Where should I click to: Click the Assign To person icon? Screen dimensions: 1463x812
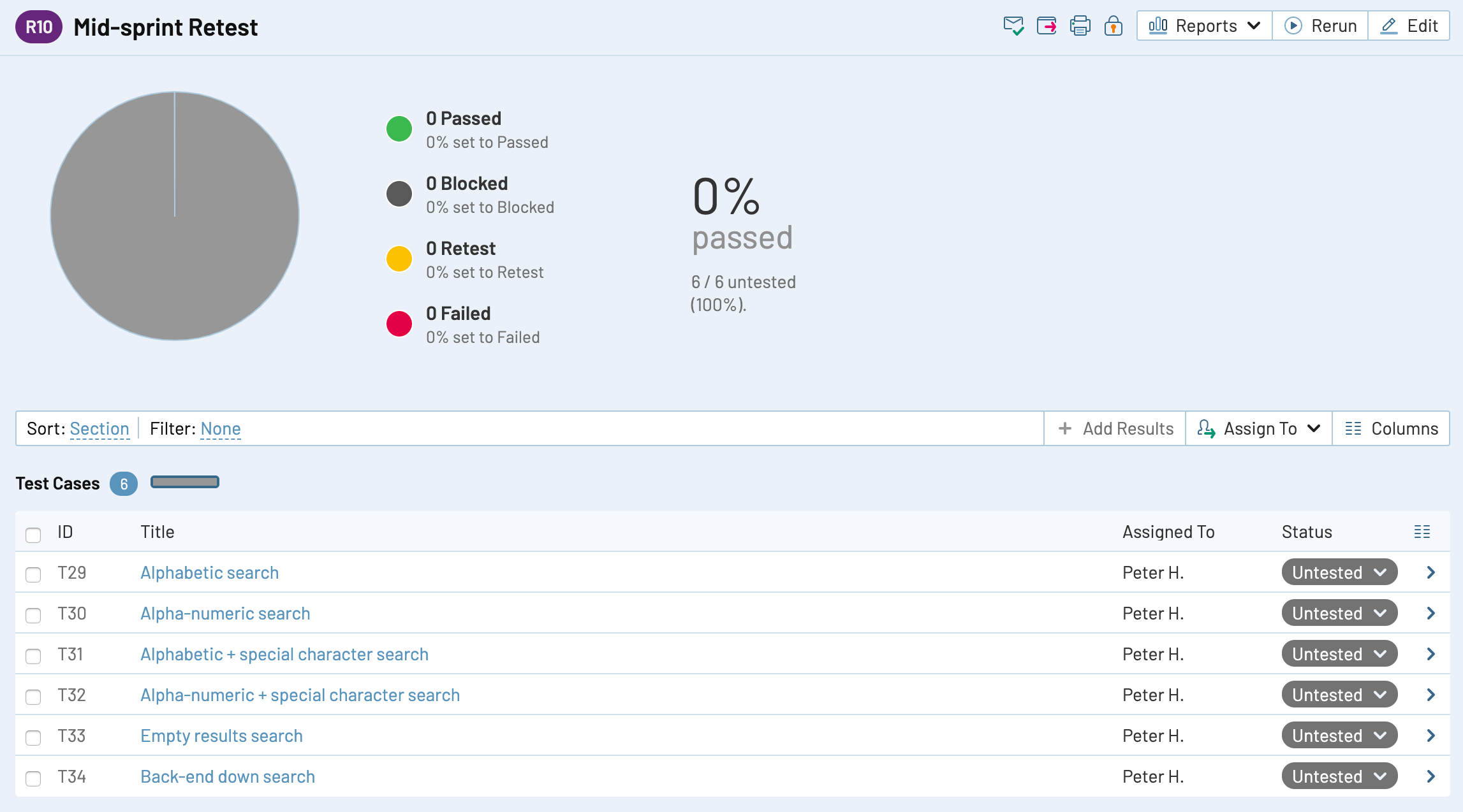point(1207,428)
